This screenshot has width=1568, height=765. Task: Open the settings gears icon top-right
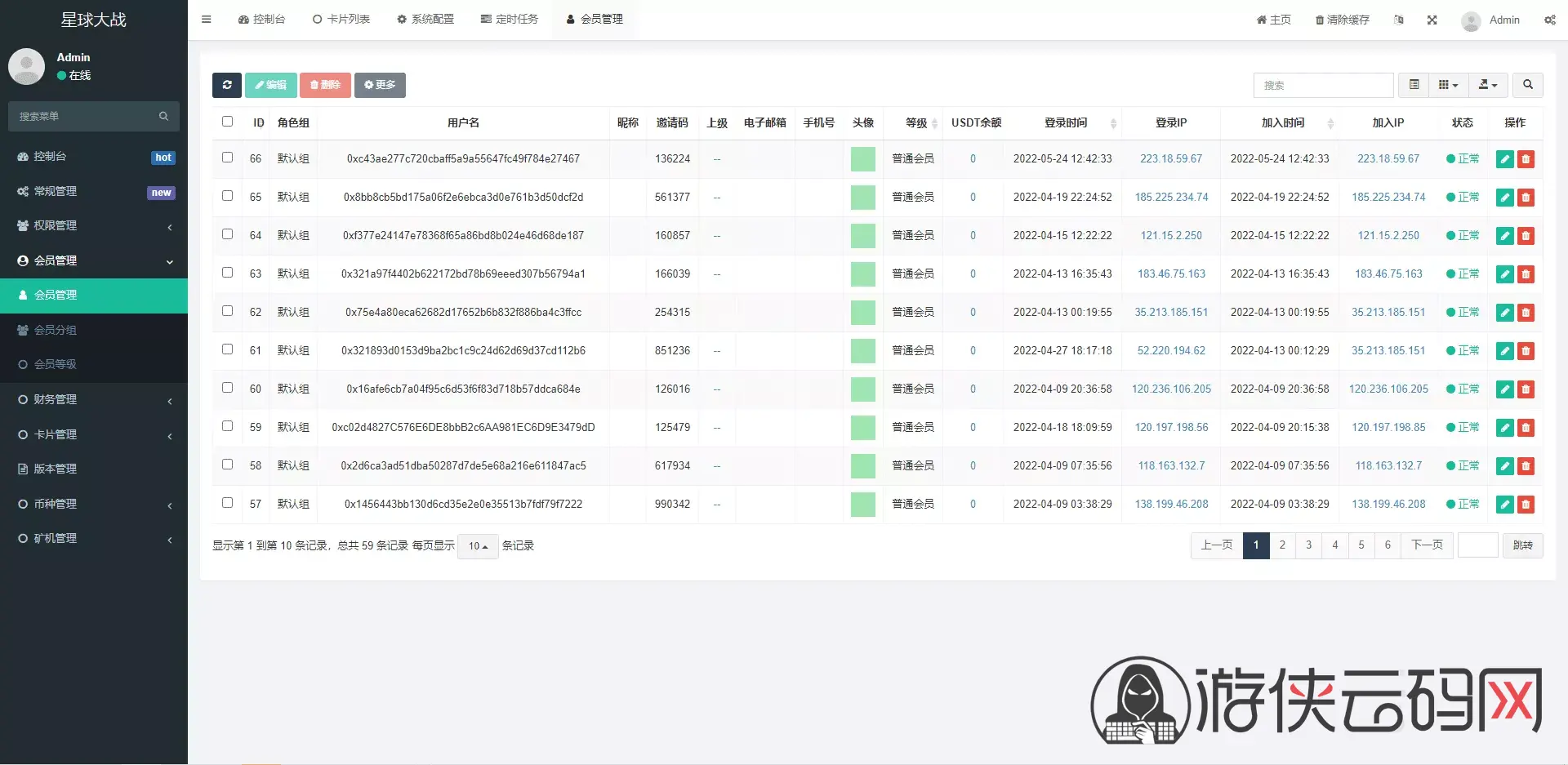pyautogui.click(x=1549, y=20)
